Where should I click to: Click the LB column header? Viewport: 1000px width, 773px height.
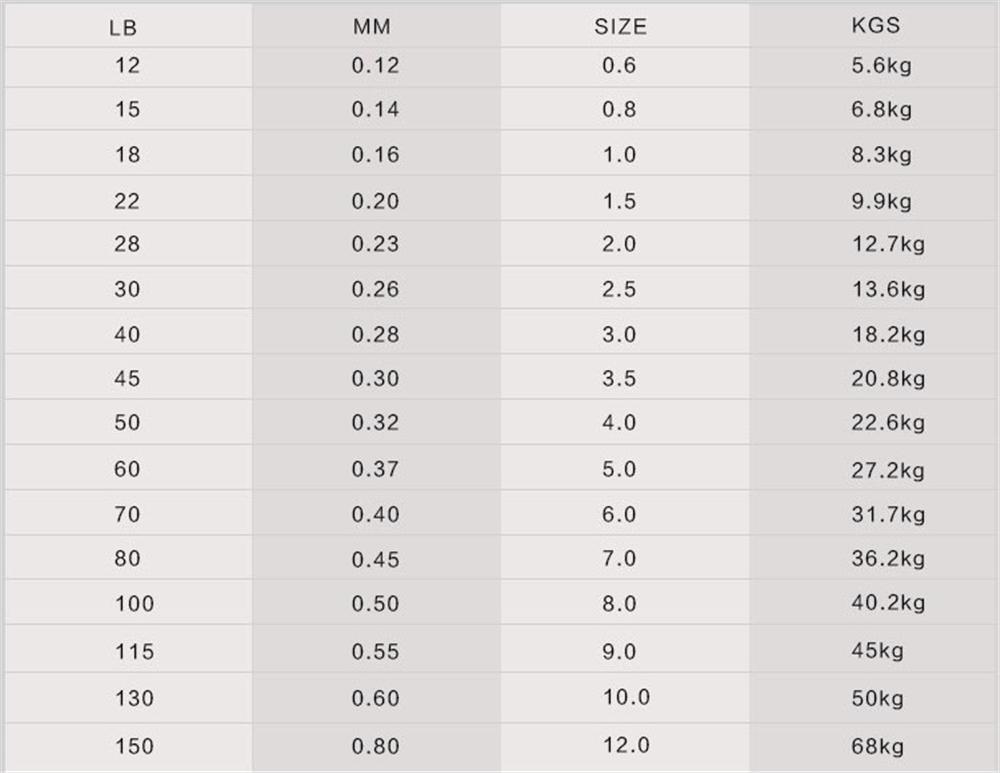coord(124,28)
